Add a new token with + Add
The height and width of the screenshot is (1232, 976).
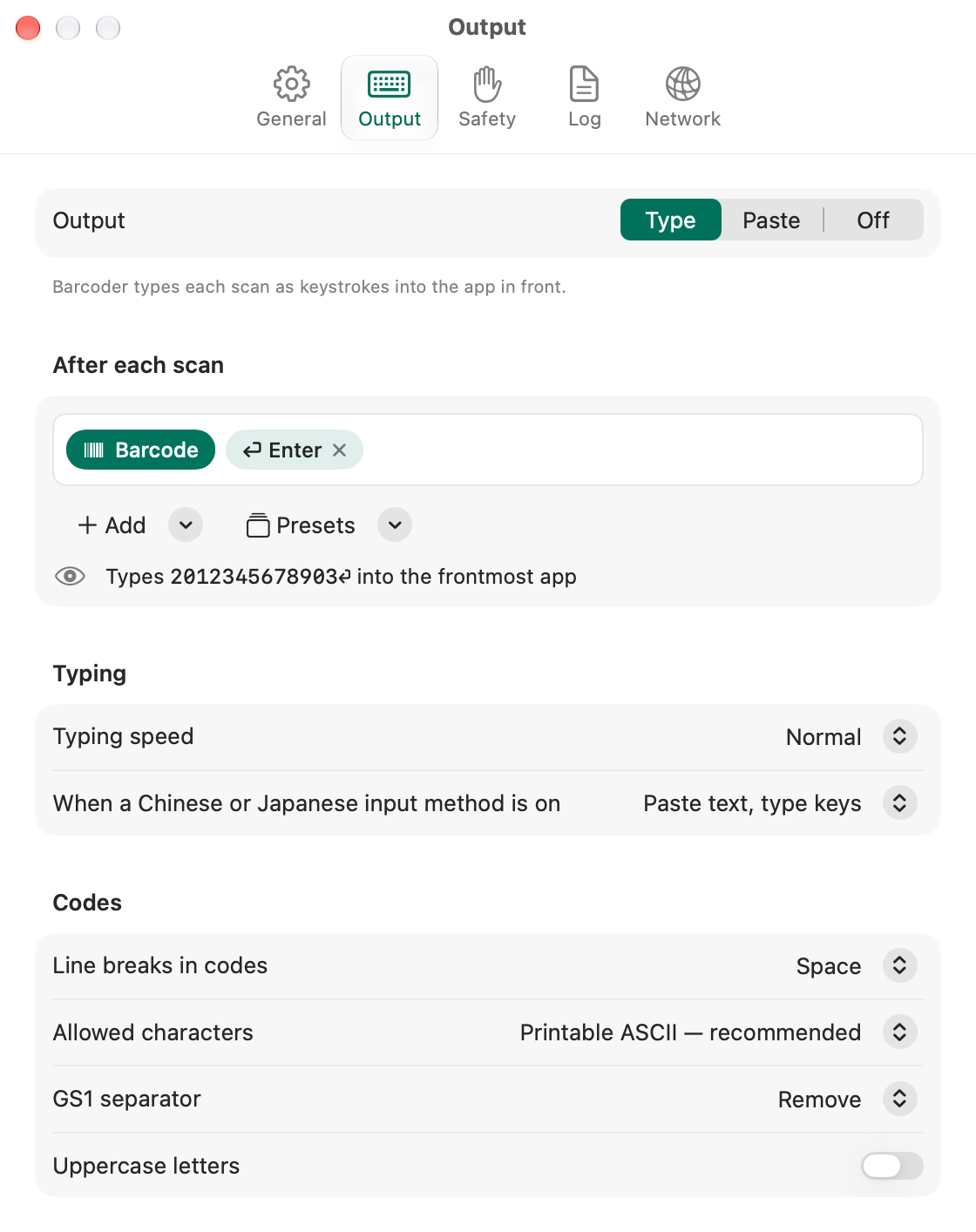112,525
